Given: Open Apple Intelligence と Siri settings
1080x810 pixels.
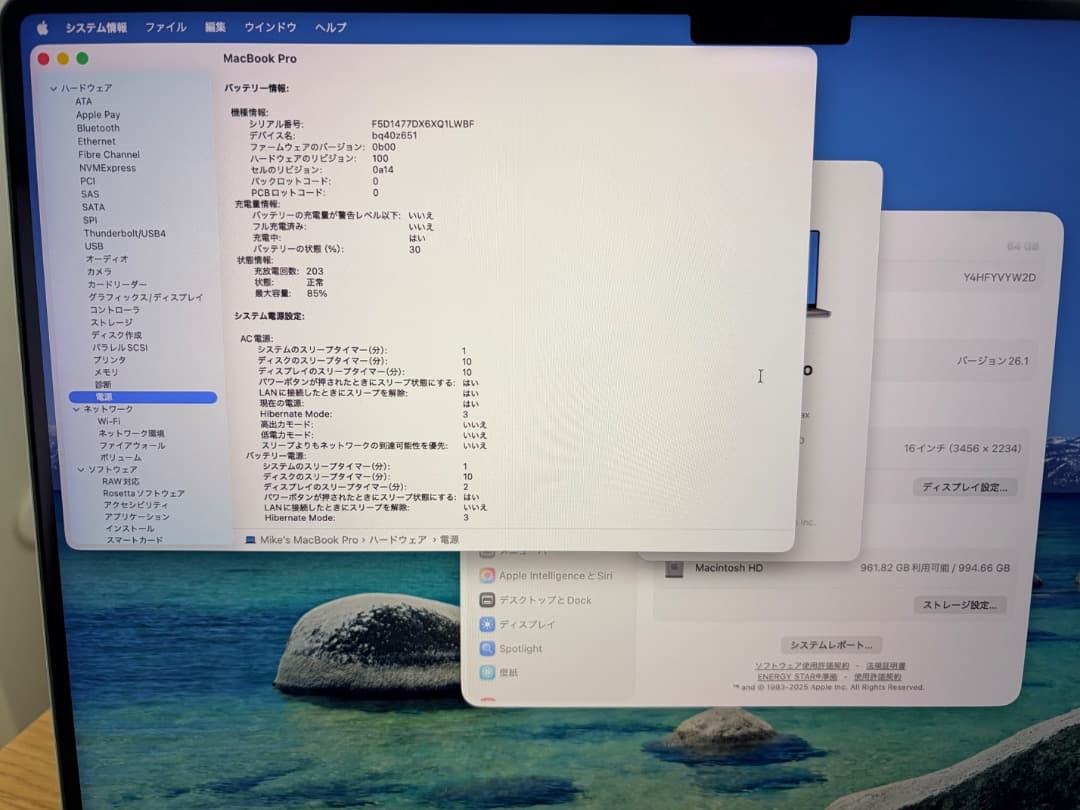Looking at the screenshot, I should tap(546, 575).
